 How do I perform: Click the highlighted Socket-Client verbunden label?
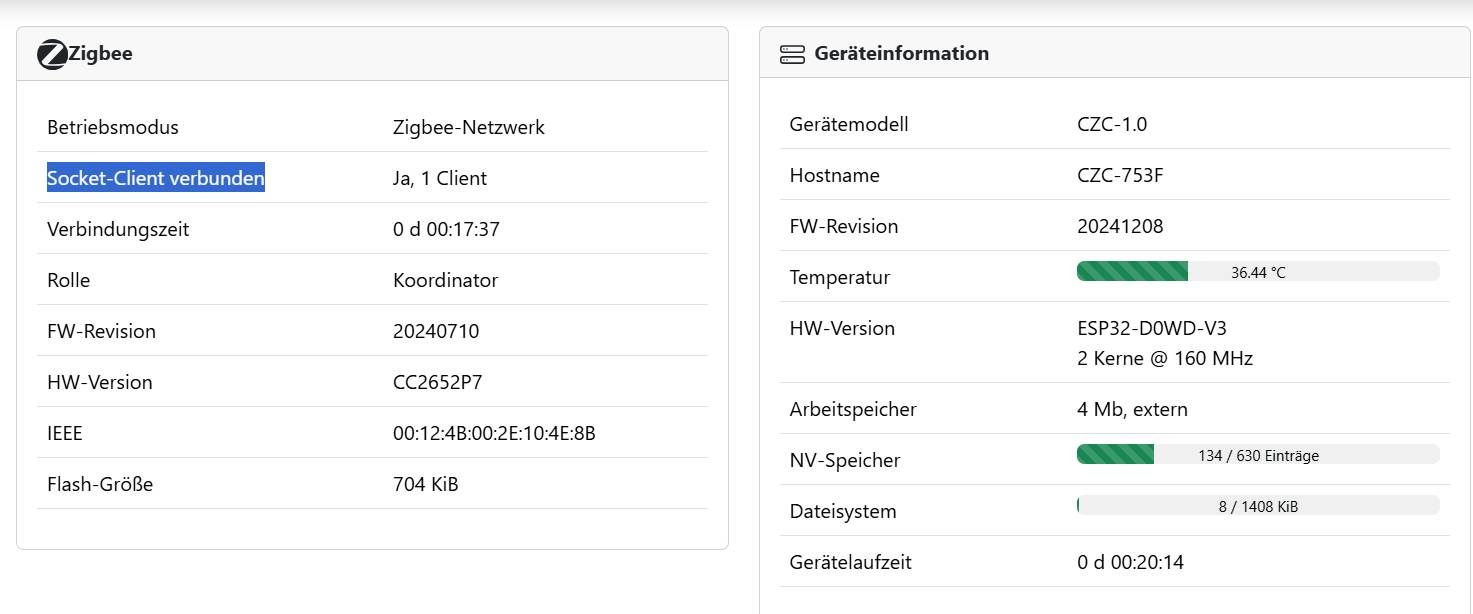pos(156,178)
